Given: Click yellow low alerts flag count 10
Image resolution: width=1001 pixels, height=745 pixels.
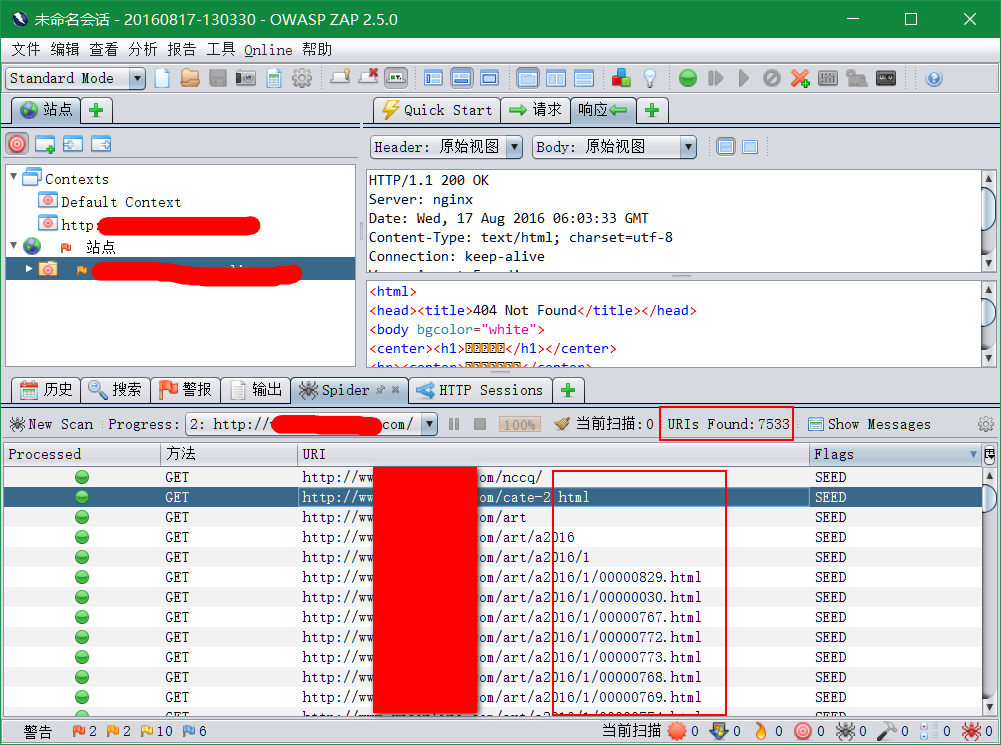Looking at the screenshot, I should coord(146,730).
